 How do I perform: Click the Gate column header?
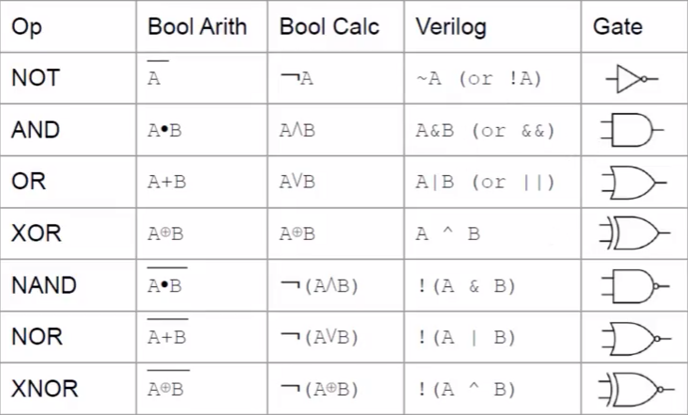point(616,26)
